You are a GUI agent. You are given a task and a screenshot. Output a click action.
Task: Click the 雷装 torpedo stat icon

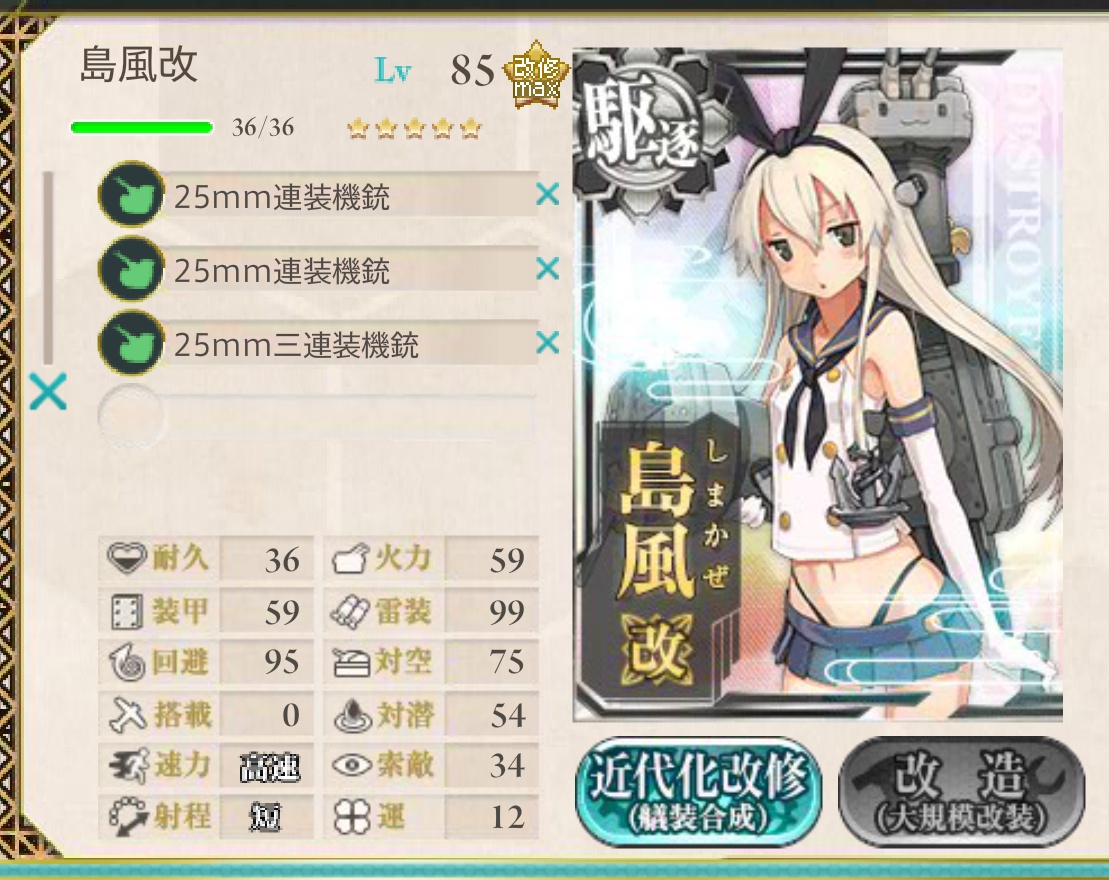351,610
